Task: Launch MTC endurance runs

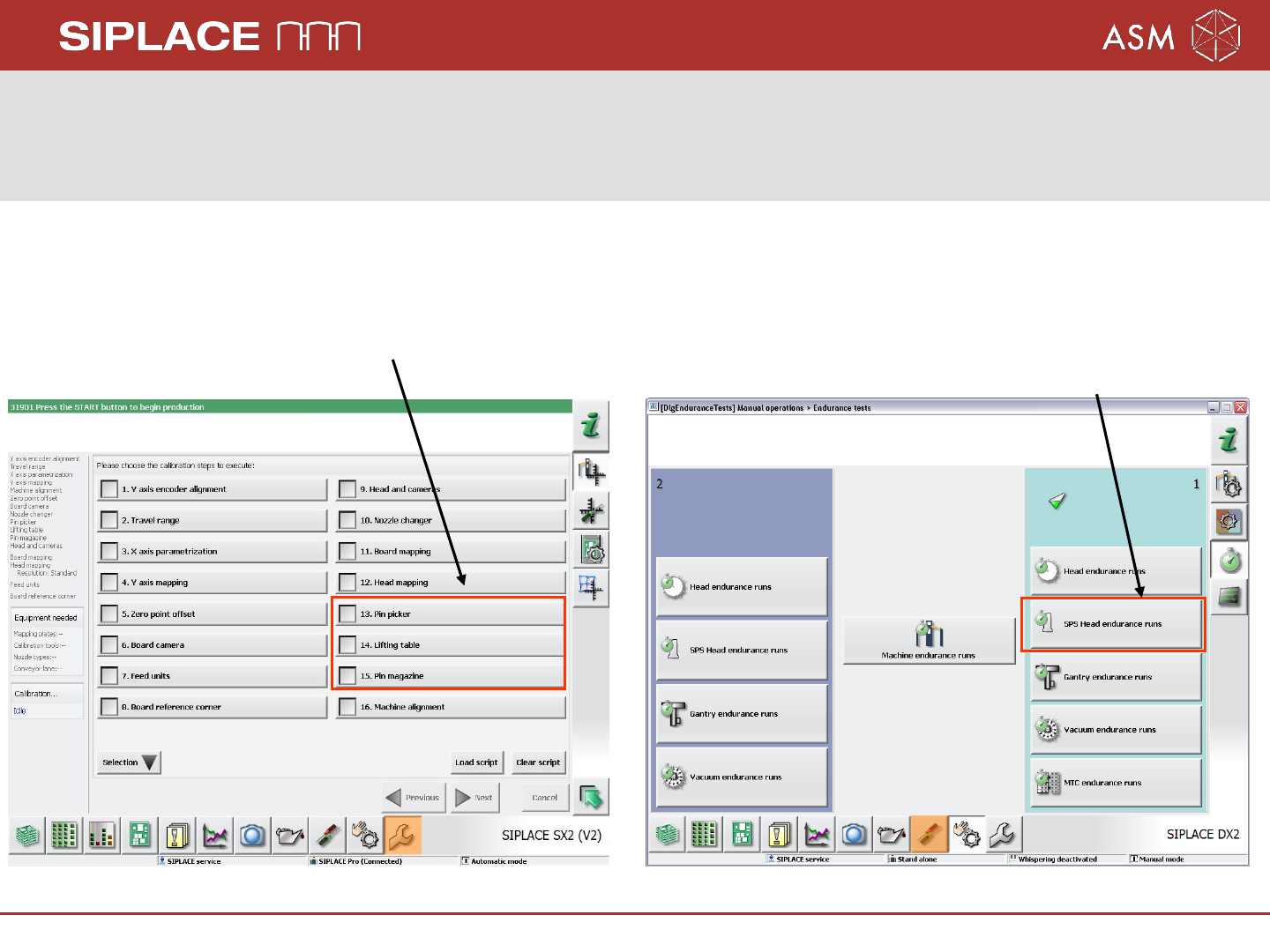Action: 1116,782
